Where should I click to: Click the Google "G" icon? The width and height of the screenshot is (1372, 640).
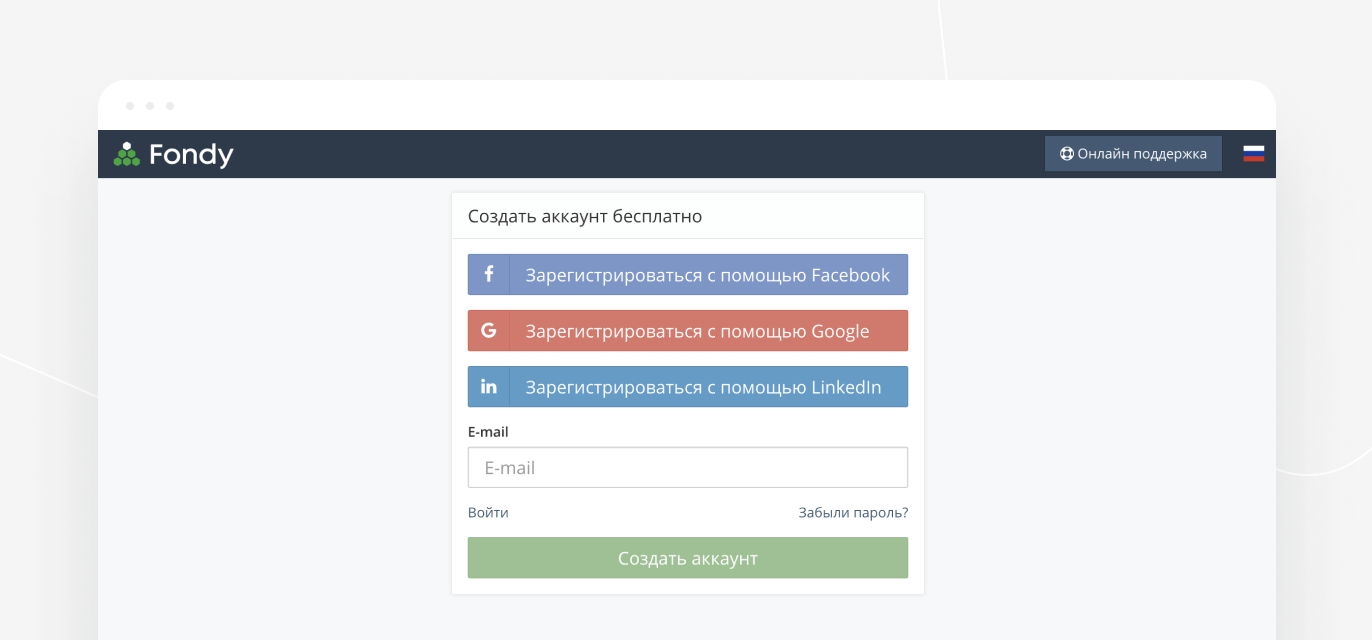pos(489,330)
